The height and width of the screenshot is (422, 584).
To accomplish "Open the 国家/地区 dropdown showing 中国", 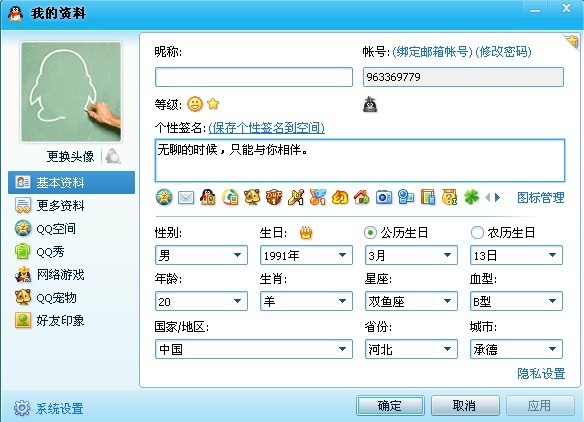I will [254, 349].
